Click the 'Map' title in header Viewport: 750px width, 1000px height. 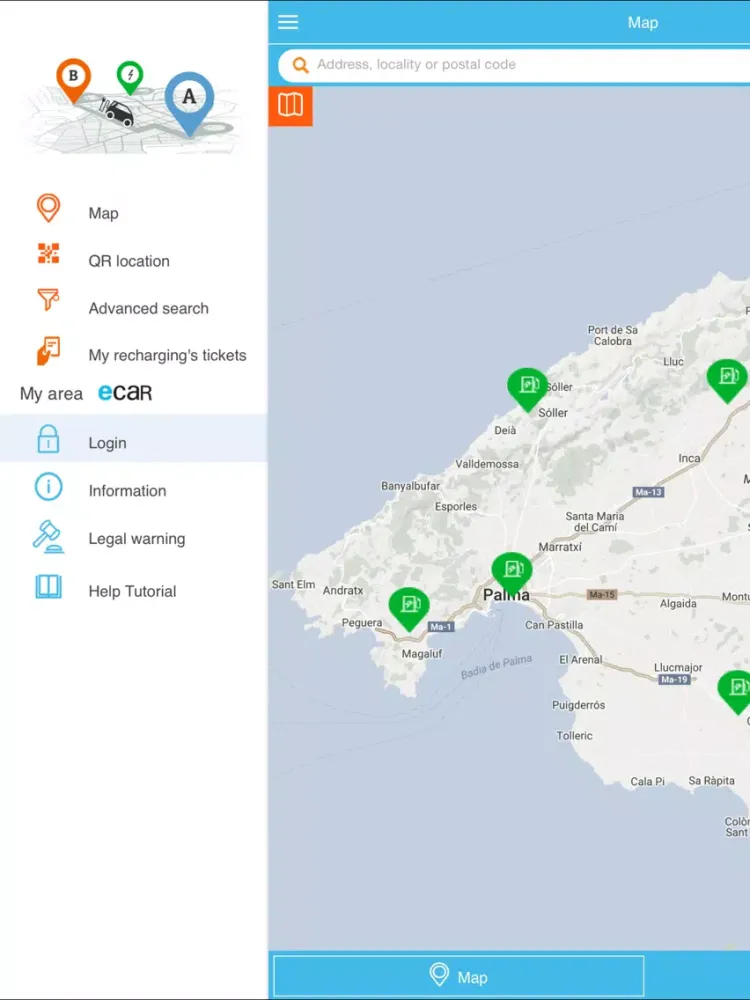(x=642, y=22)
